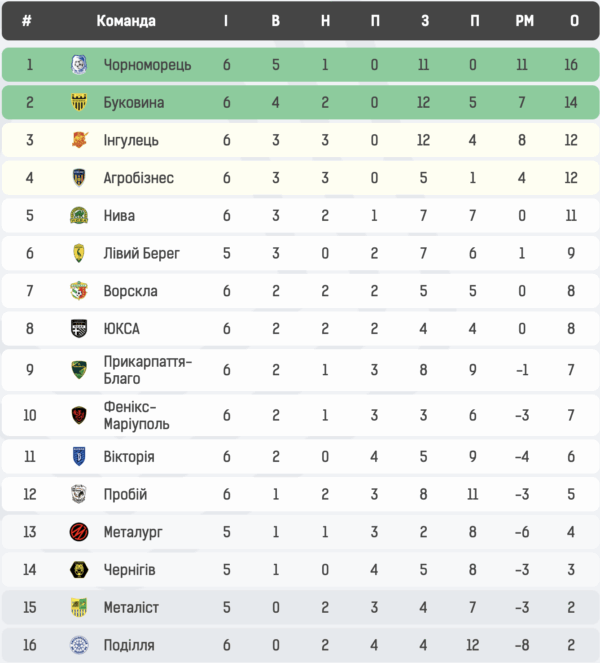Open the Прикарпаття-Благо team link
This screenshot has height=663, width=600.
pos(147,370)
